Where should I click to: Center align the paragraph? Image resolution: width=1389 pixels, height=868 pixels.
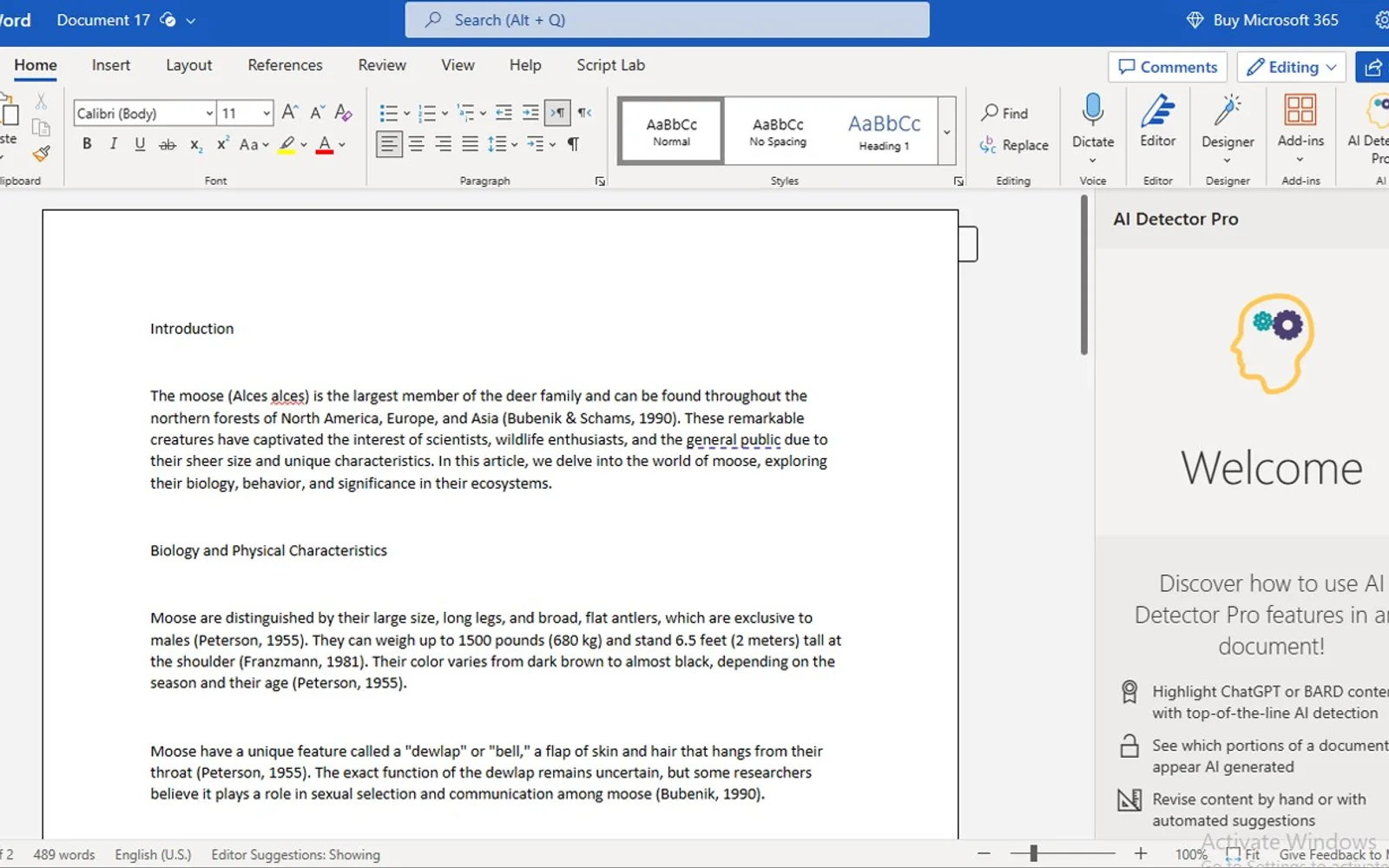coord(417,144)
